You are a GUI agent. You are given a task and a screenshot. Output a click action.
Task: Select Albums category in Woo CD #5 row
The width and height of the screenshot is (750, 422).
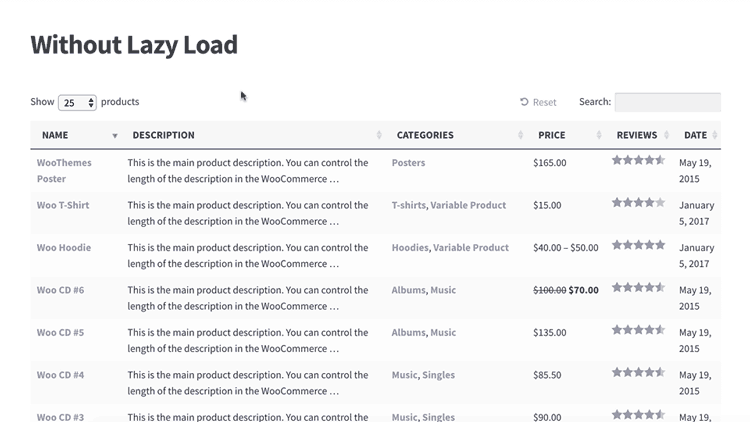(x=408, y=333)
